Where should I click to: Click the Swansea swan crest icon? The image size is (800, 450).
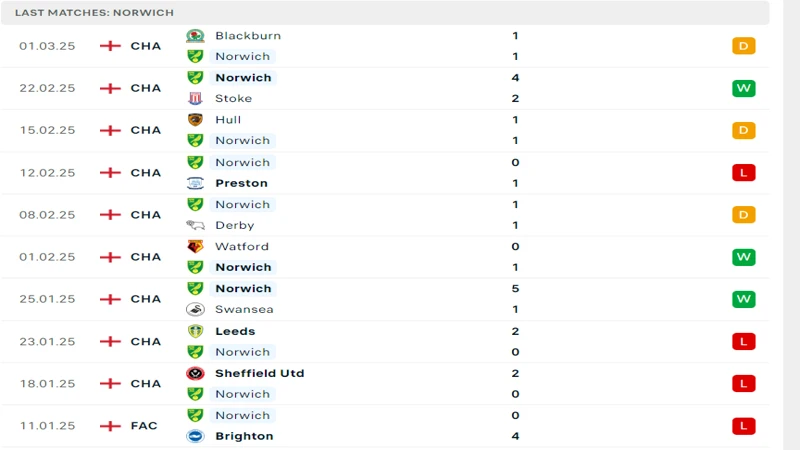(195, 309)
